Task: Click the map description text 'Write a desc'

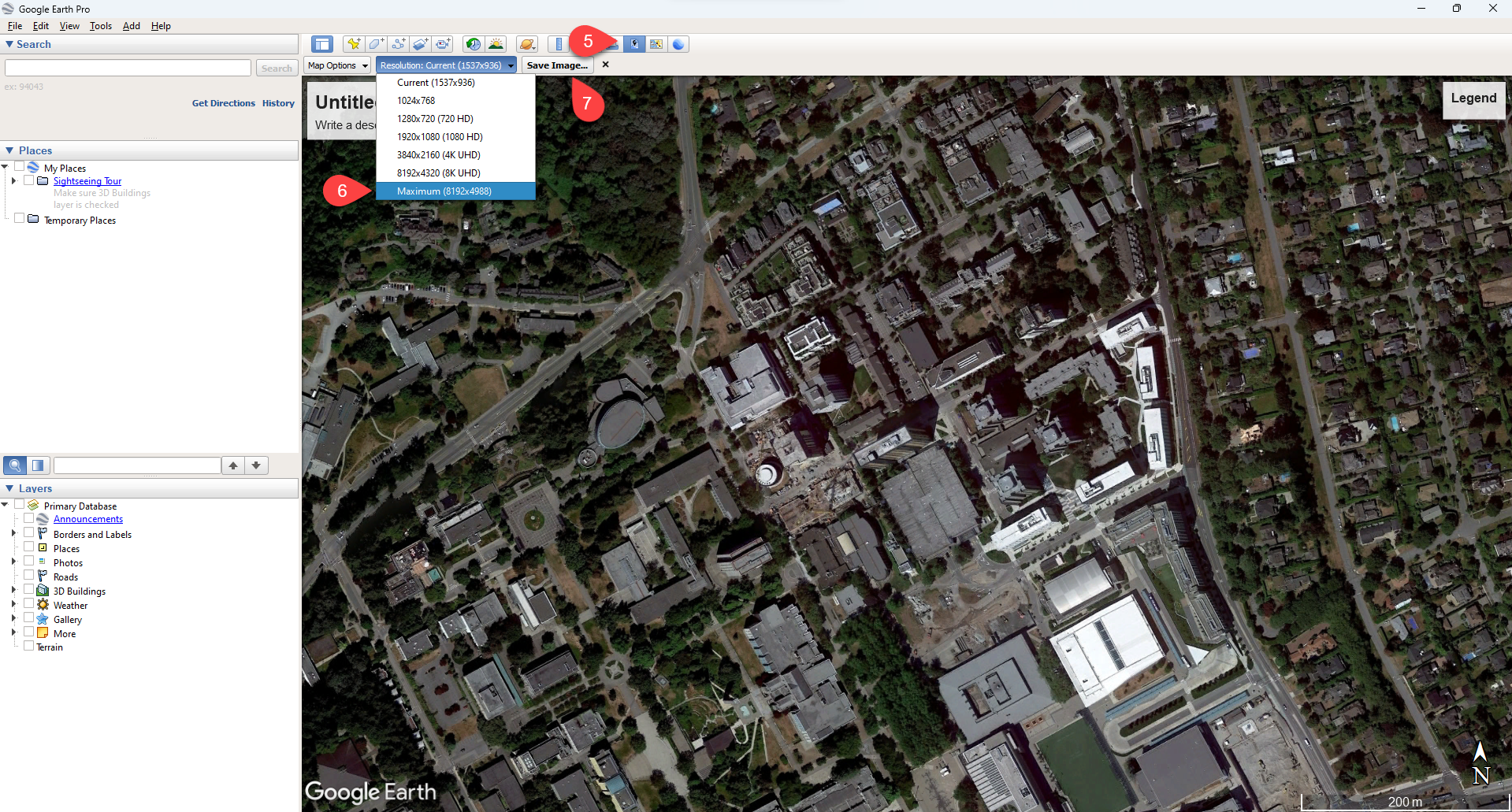Action: (x=345, y=125)
